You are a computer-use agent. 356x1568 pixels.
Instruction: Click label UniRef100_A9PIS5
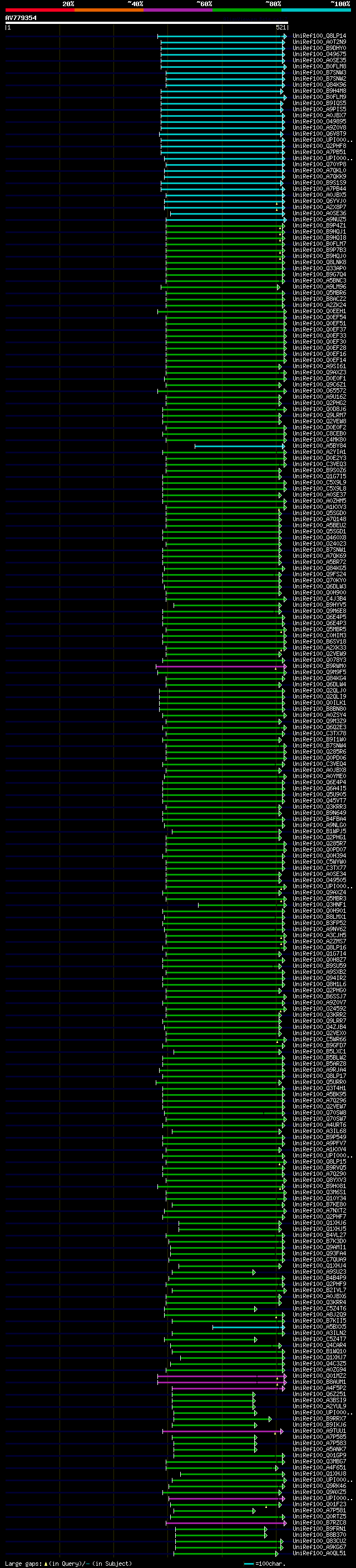point(319,109)
